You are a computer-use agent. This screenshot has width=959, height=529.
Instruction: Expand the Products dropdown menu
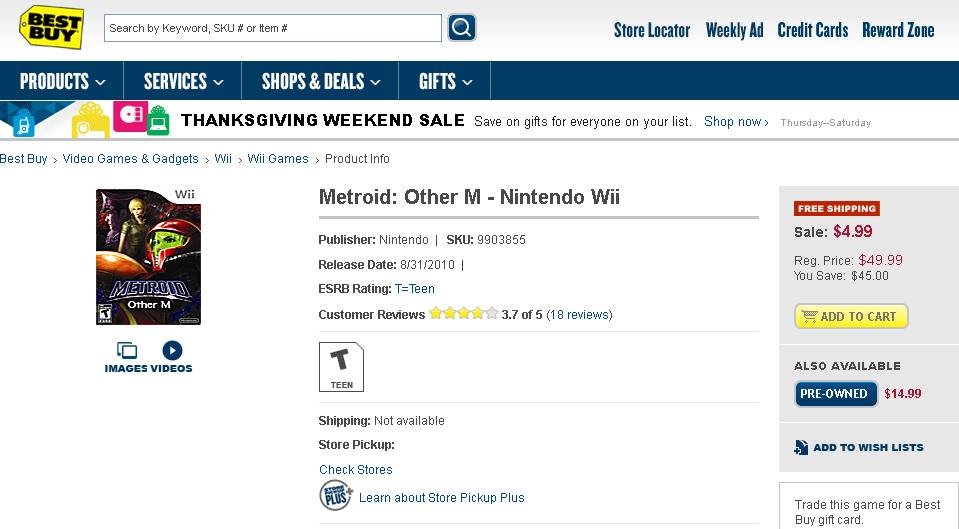(62, 81)
